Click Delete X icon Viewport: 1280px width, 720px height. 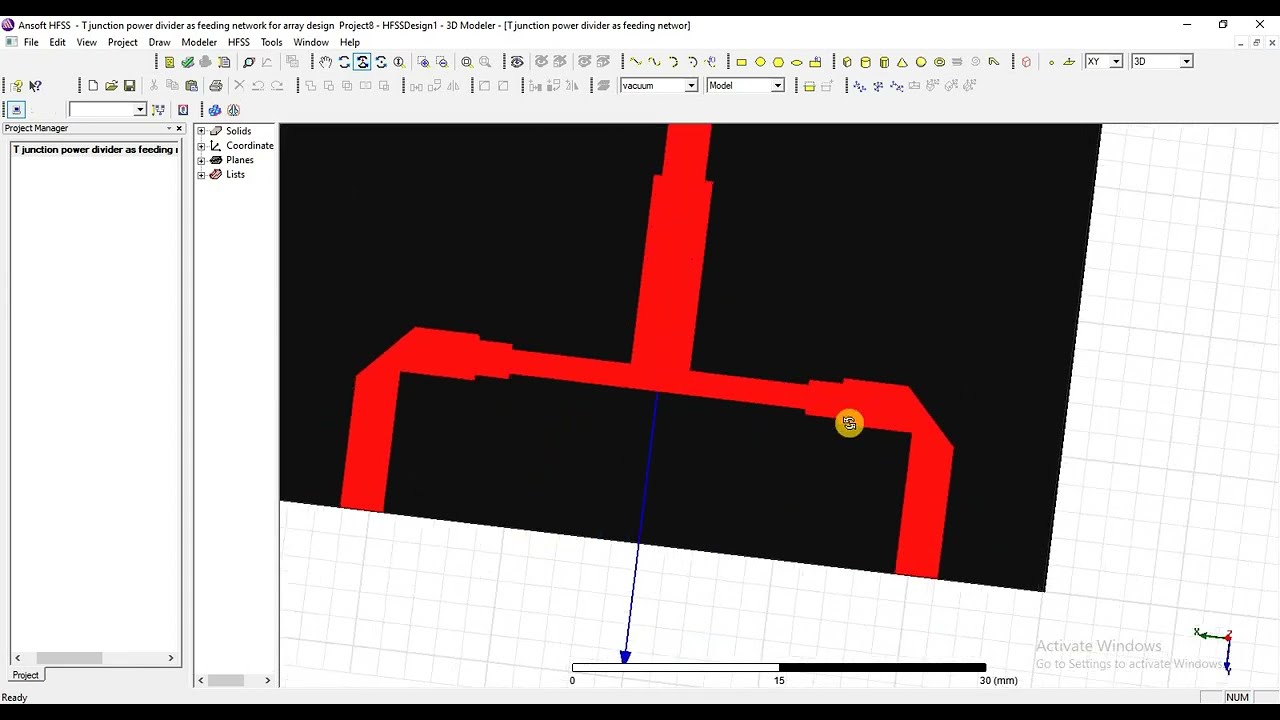point(239,86)
